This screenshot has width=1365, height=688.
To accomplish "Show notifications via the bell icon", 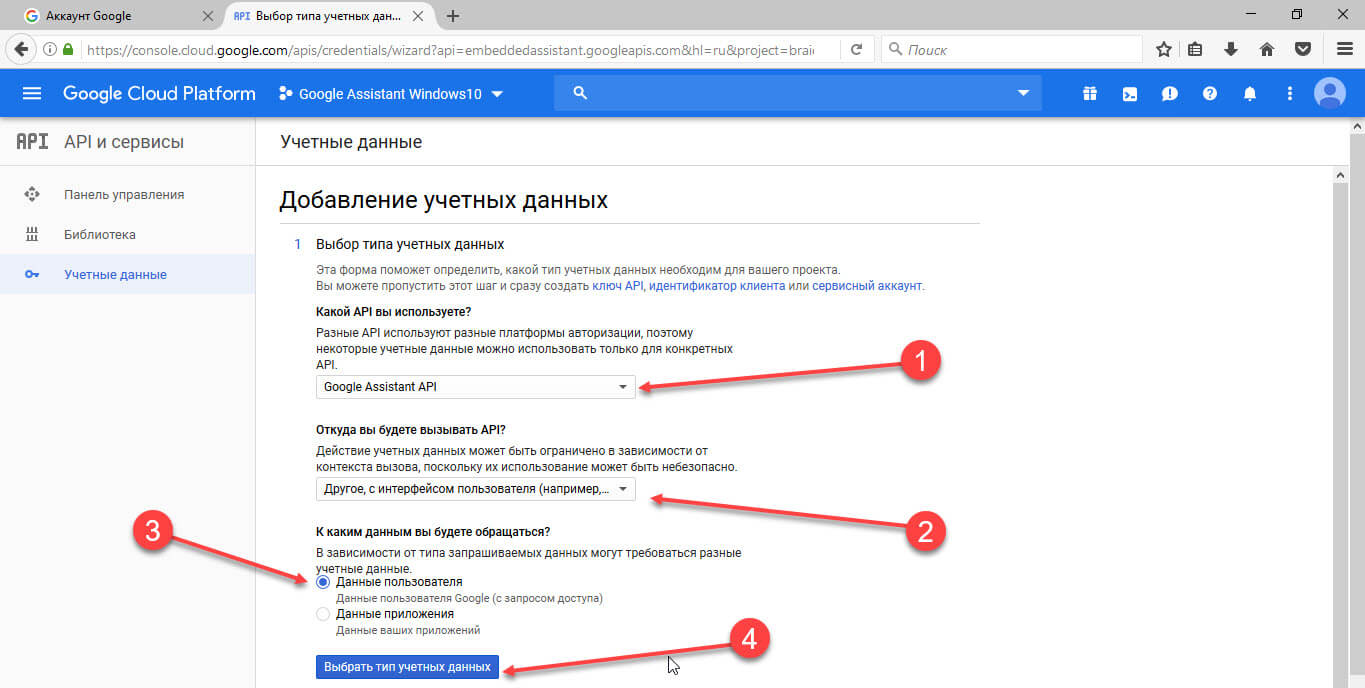I will coord(1250,94).
